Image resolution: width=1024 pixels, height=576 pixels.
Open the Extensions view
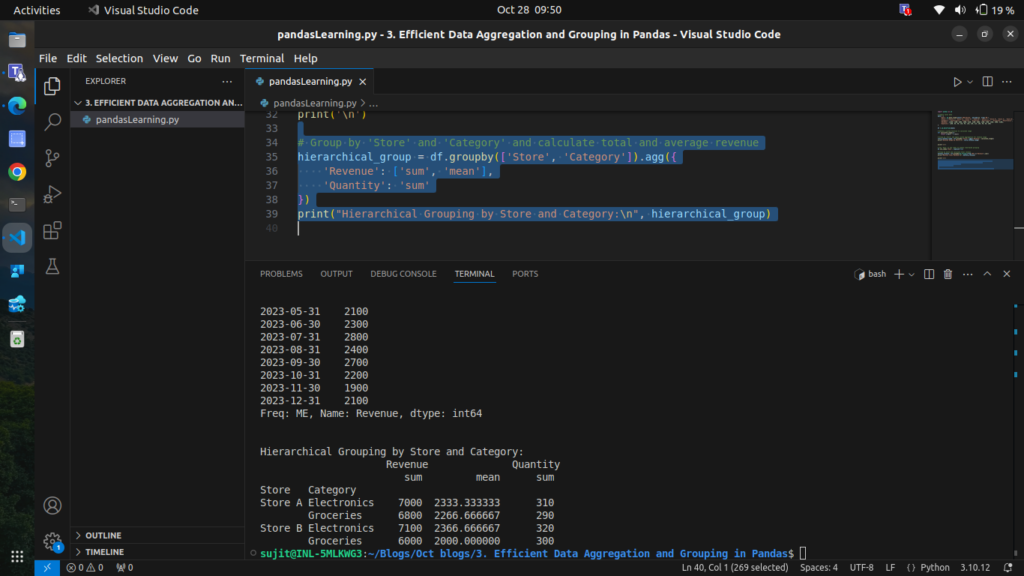pos(53,230)
